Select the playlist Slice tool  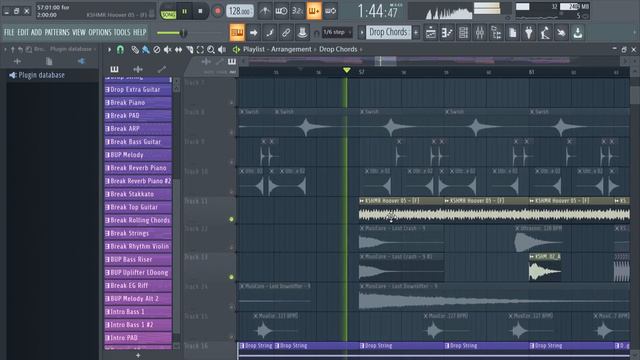189,49
